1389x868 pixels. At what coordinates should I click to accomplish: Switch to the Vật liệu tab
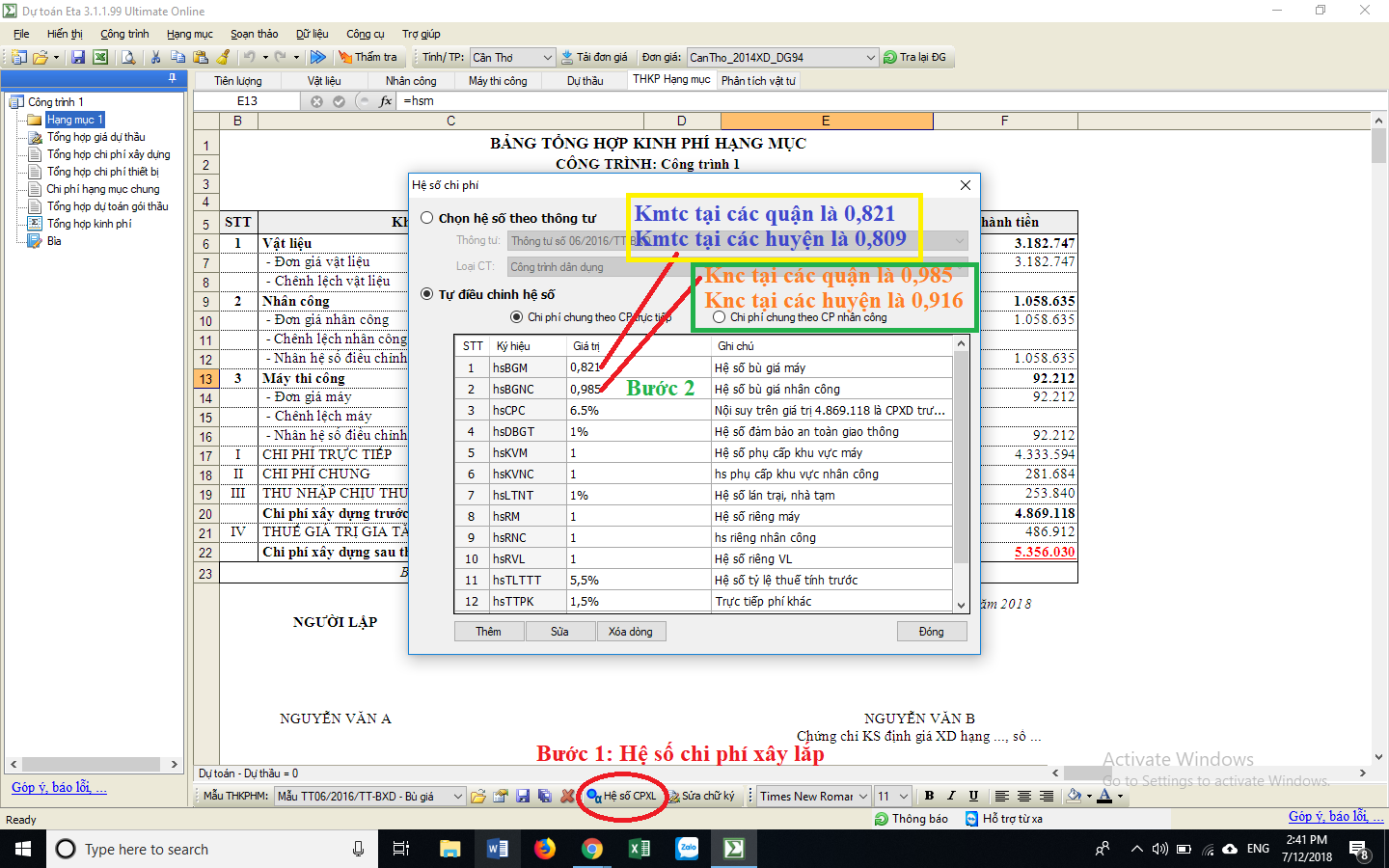[324, 81]
